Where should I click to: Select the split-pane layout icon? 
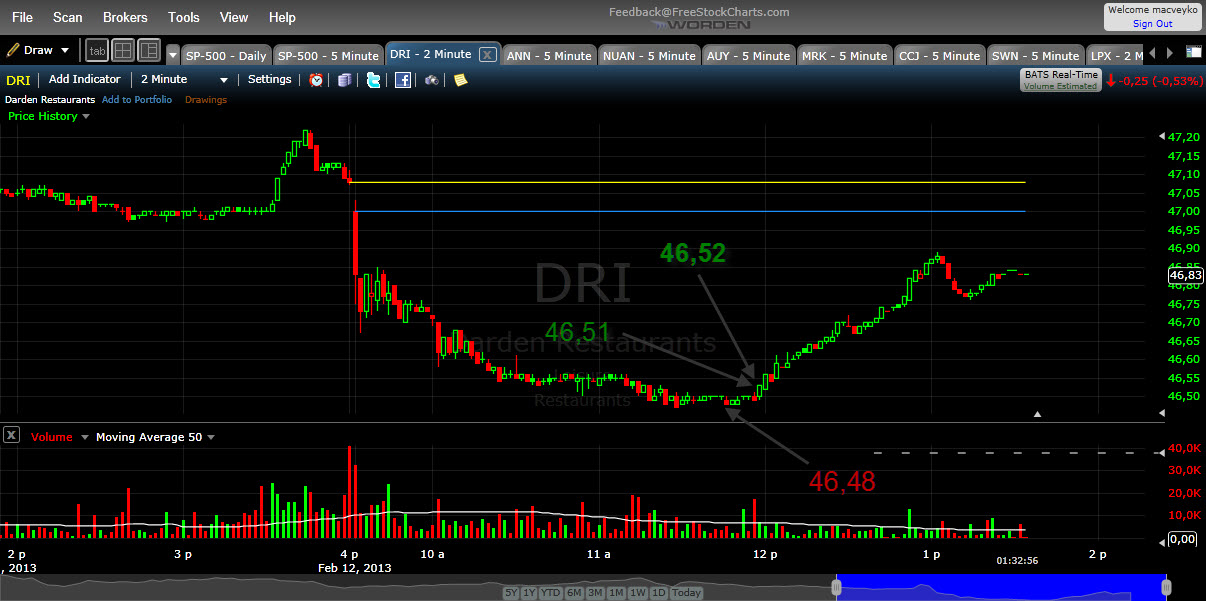tap(149, 49)
